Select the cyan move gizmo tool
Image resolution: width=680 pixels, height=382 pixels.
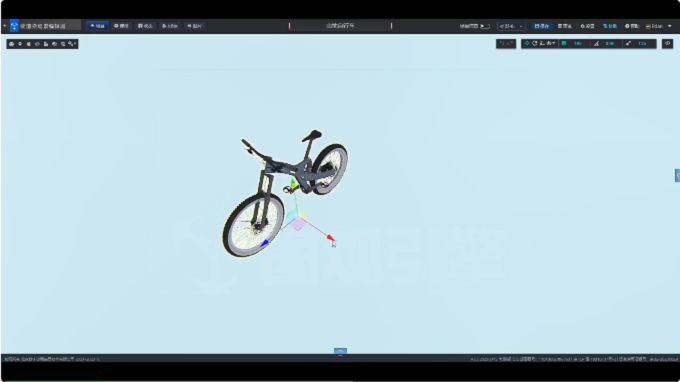point(527,43)
